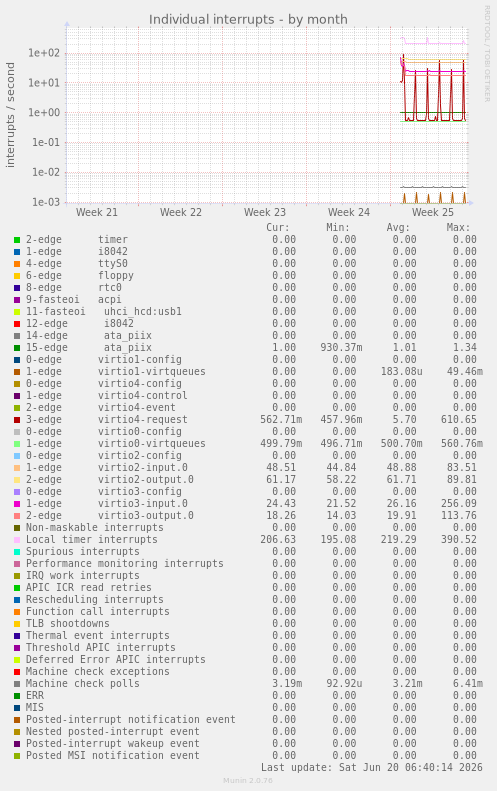
Task: Click the Week 25 label on x-axis
Action: pos(433,212)
